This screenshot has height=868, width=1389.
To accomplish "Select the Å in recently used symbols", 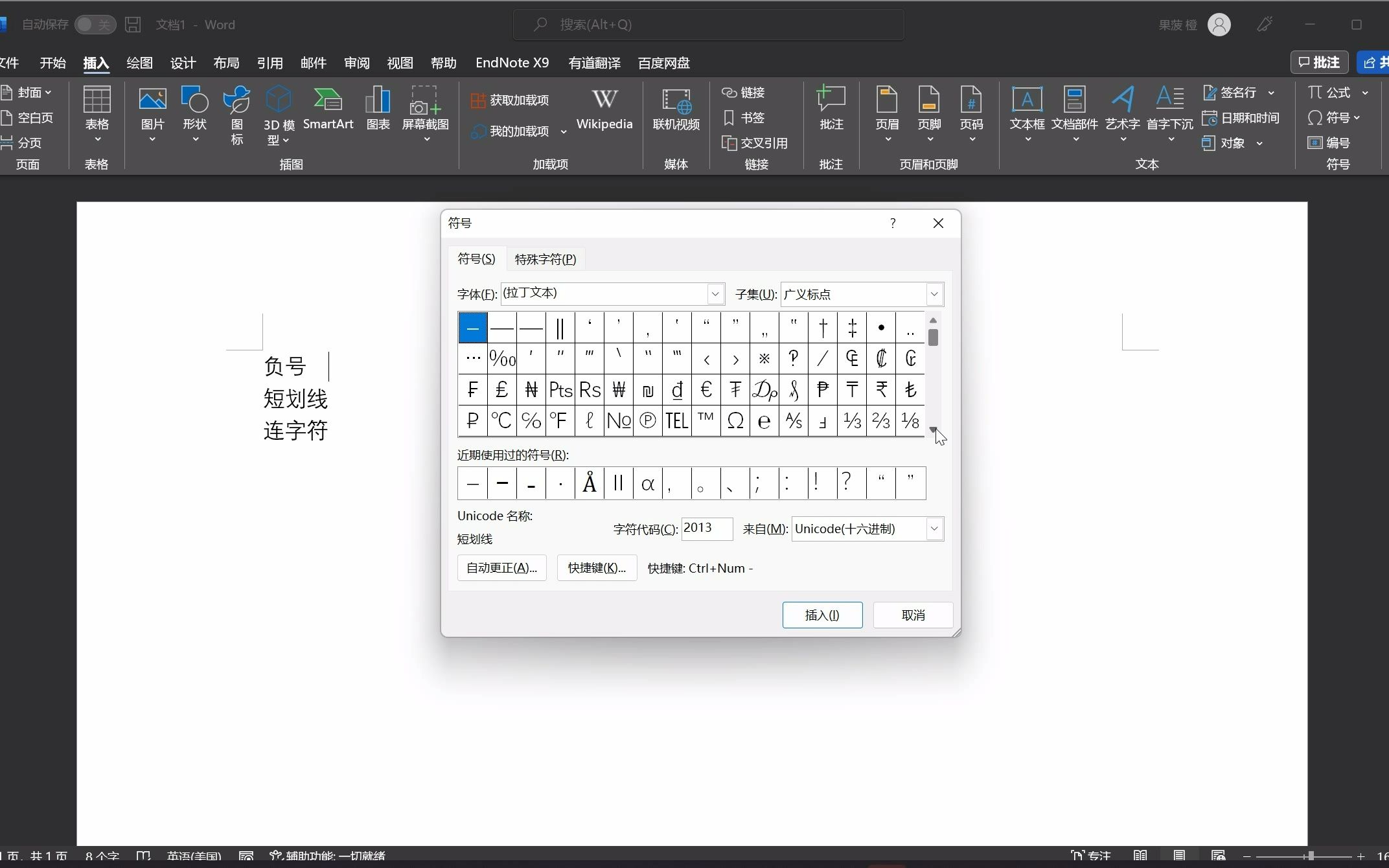I will pyautogui.click(x=589, y=483).
